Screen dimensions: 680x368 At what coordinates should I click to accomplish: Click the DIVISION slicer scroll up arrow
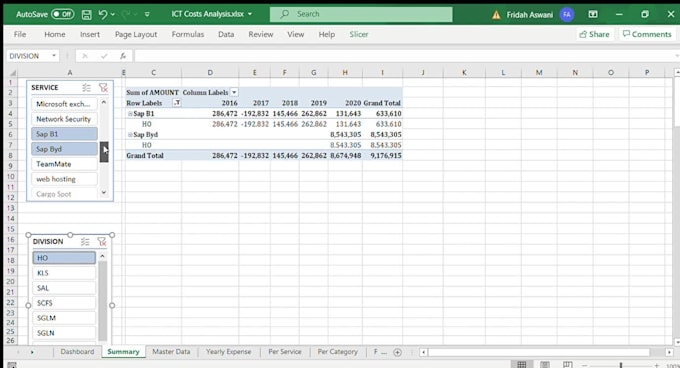(102, 256)
